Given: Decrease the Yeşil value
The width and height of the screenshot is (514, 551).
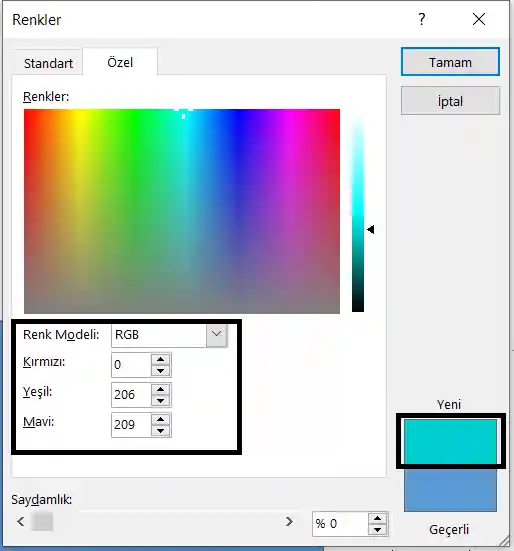Looking at the screenshot, I should click(161, 401).
